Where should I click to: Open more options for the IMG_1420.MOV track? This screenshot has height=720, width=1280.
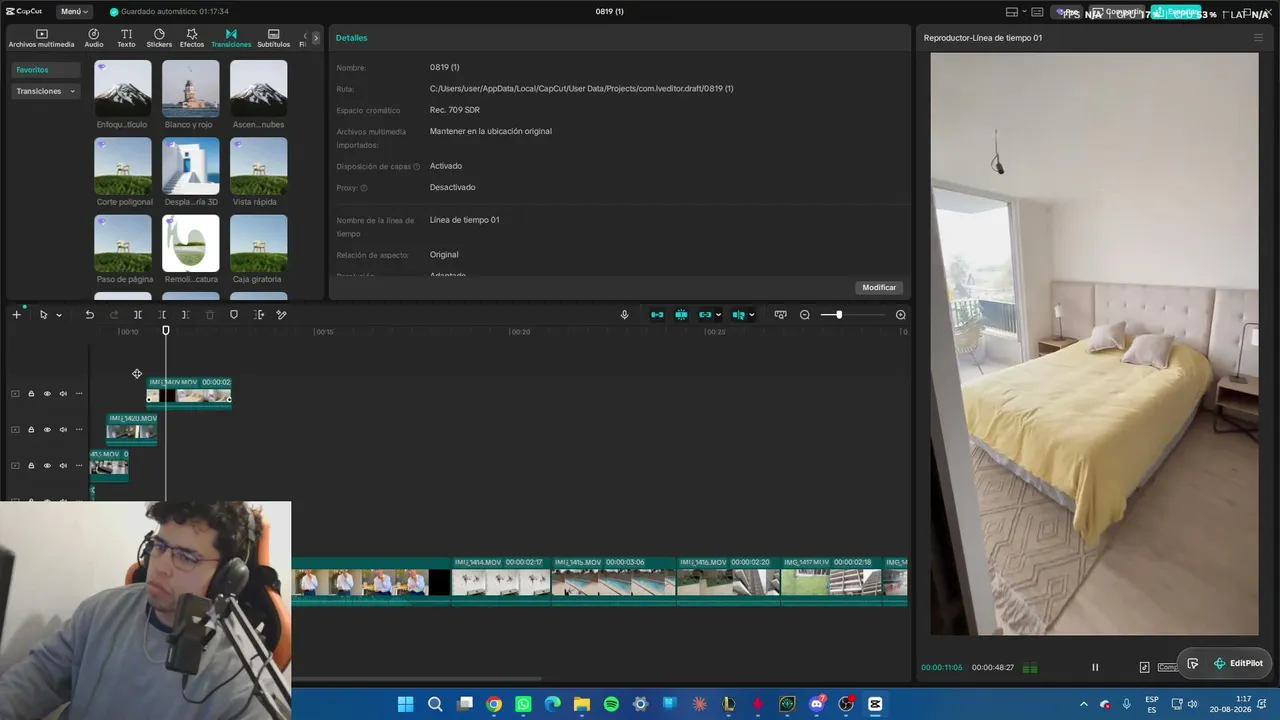pyautogui.click(x=79, y=430)
